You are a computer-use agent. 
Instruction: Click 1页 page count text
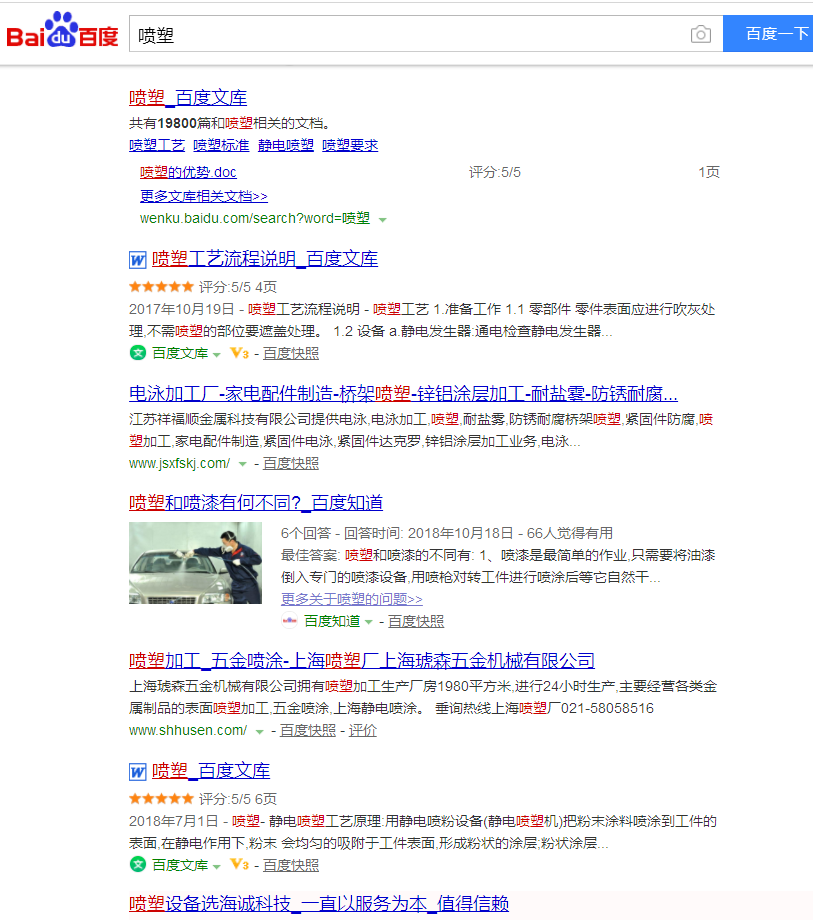pyautogui.click(x=709, y=172)
